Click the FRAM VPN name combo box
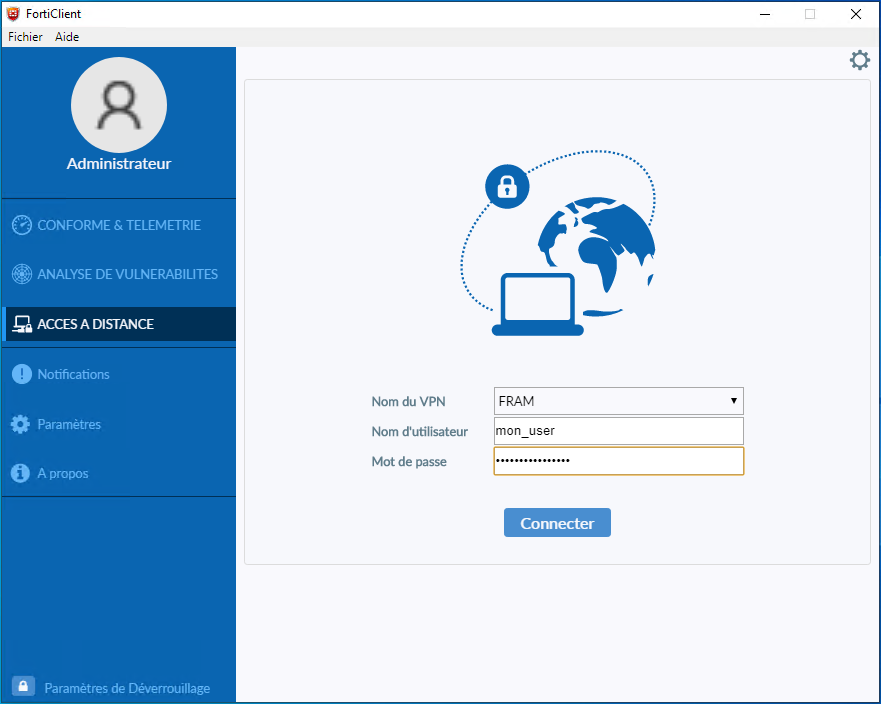The height and width of the screenshot is (704, 881). point(619,401)
